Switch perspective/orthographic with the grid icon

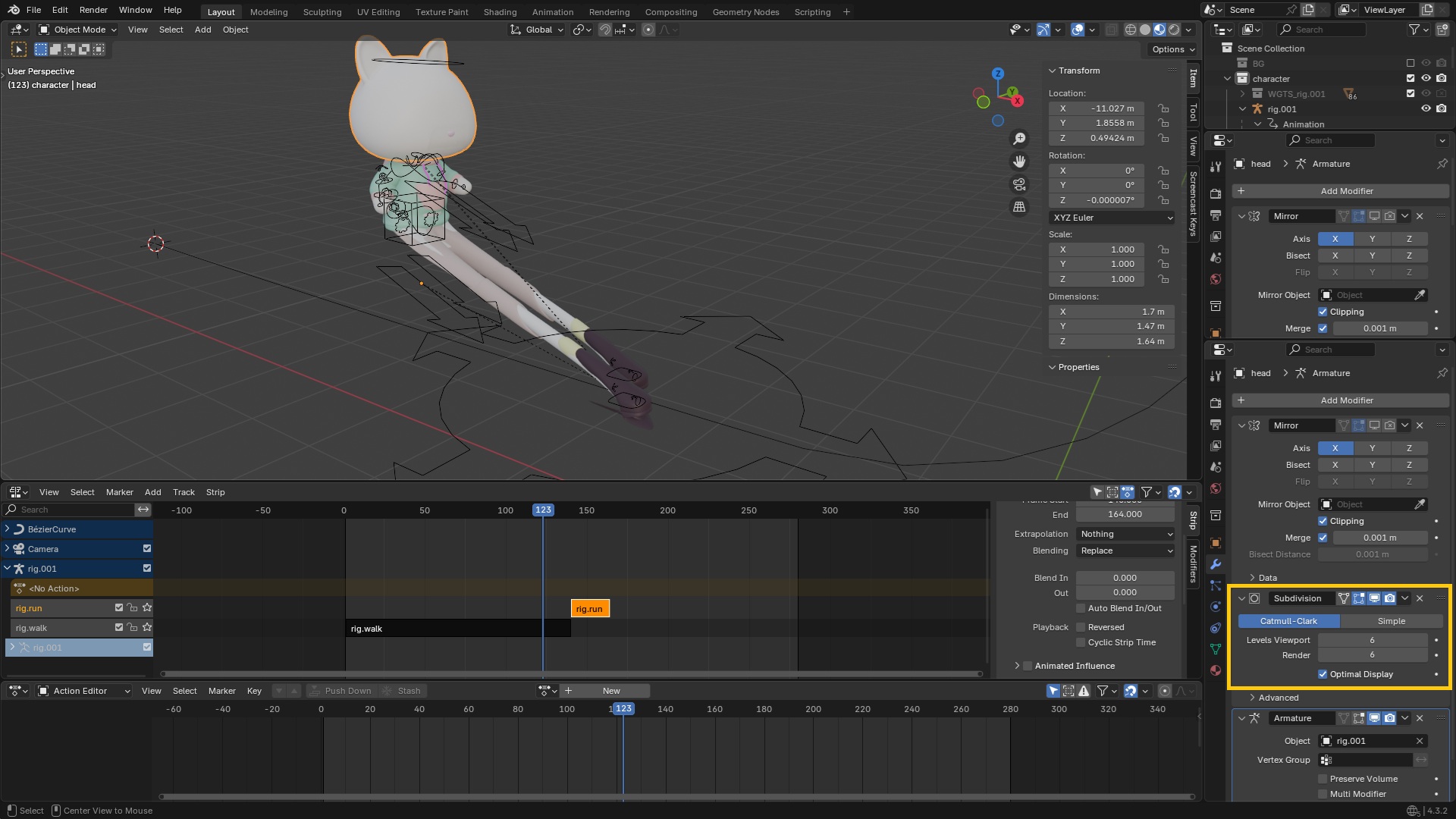(x=1019, y=207)
